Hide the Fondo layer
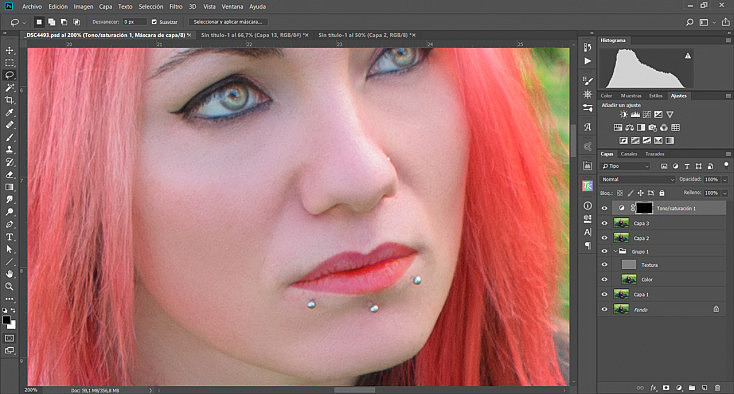The width and height of the screenshot is (734, 394). 604,309
